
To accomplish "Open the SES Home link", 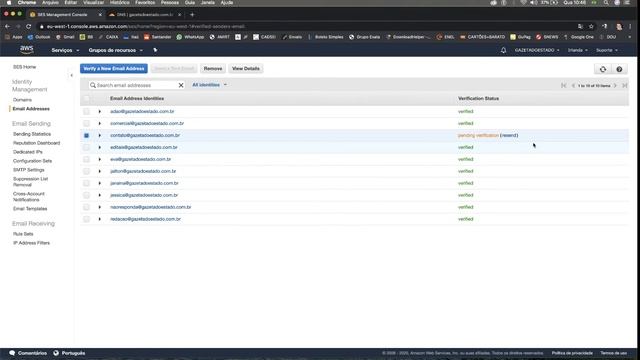I will [24, 67].
